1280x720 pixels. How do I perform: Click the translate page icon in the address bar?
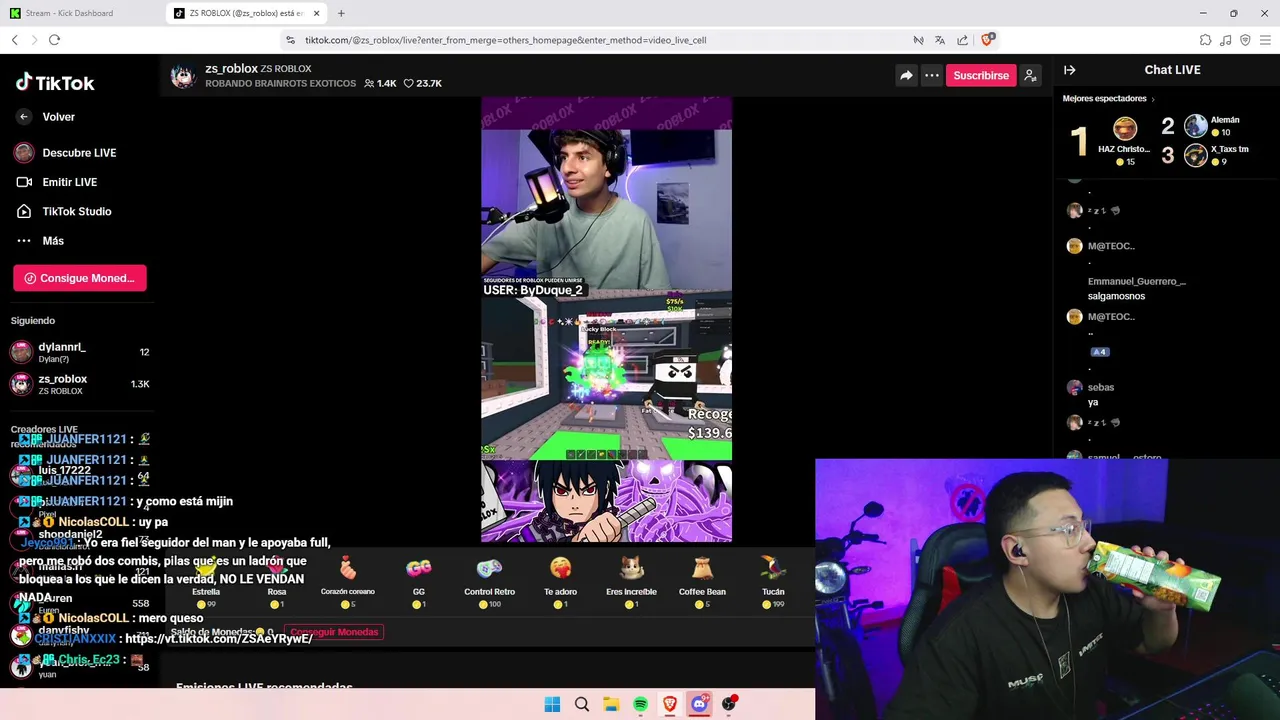tap(940, 40)
